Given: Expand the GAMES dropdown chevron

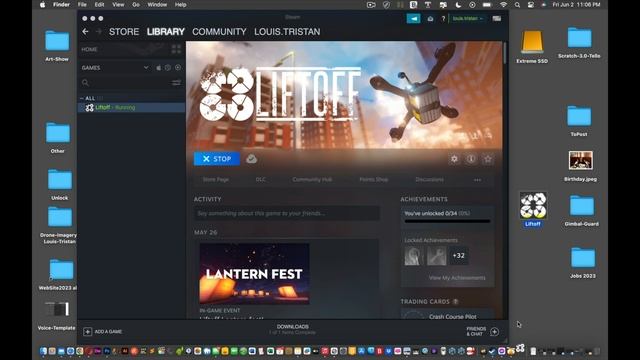Looking at the screenshot, I should point(146,68).
